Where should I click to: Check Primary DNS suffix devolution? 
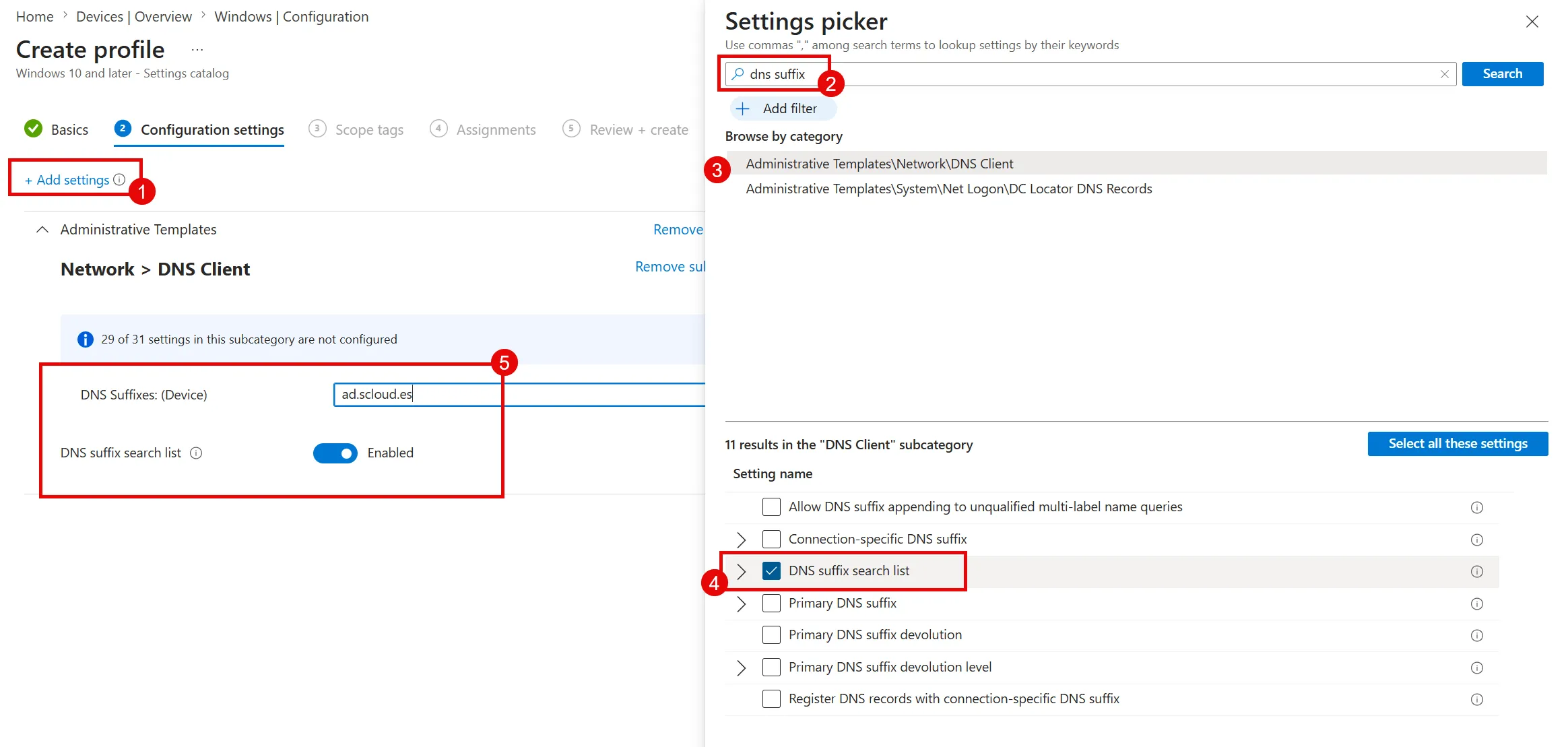(771, 635)
